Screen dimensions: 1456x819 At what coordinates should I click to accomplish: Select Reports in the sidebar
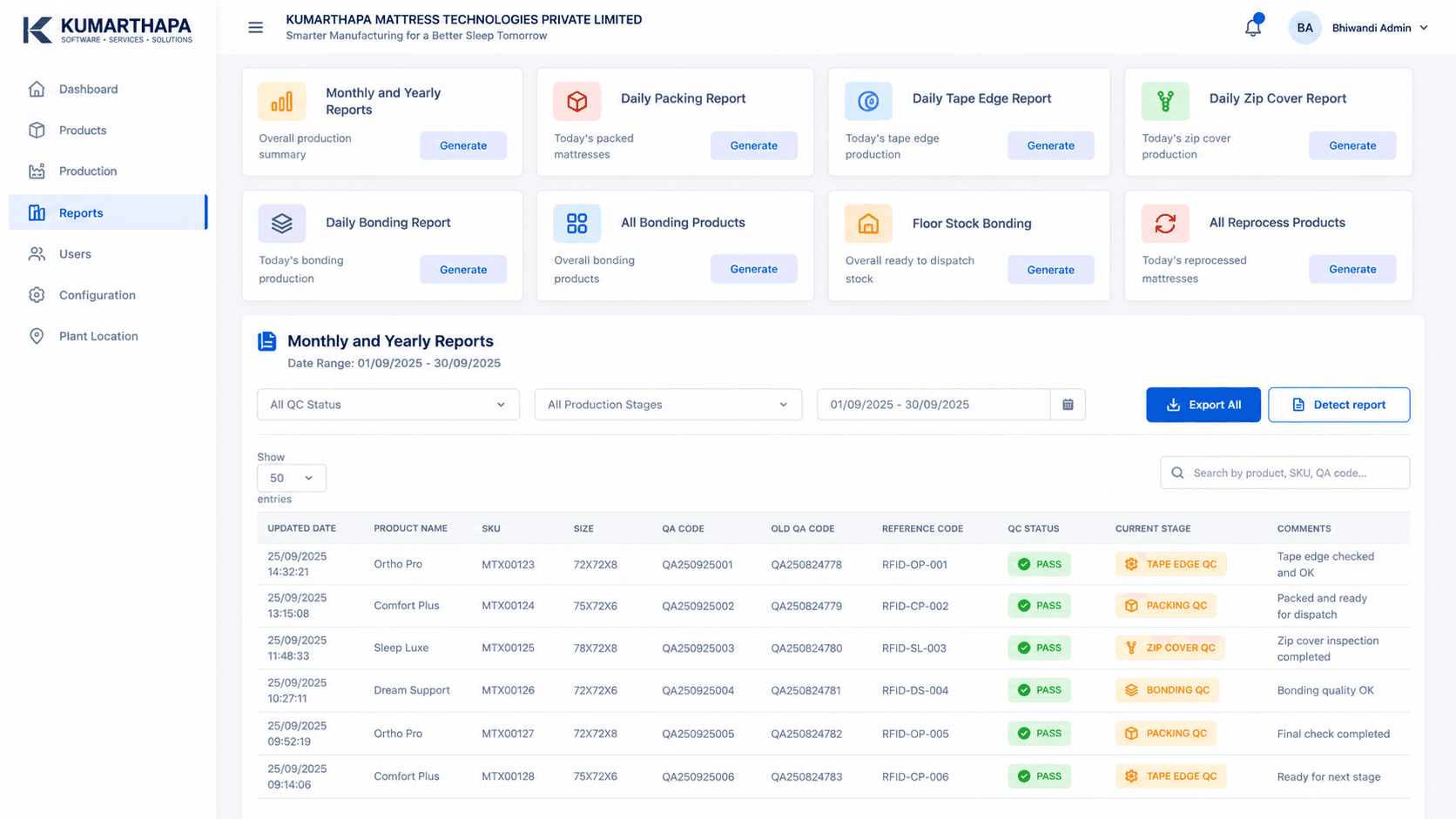[x=107, y=212]
